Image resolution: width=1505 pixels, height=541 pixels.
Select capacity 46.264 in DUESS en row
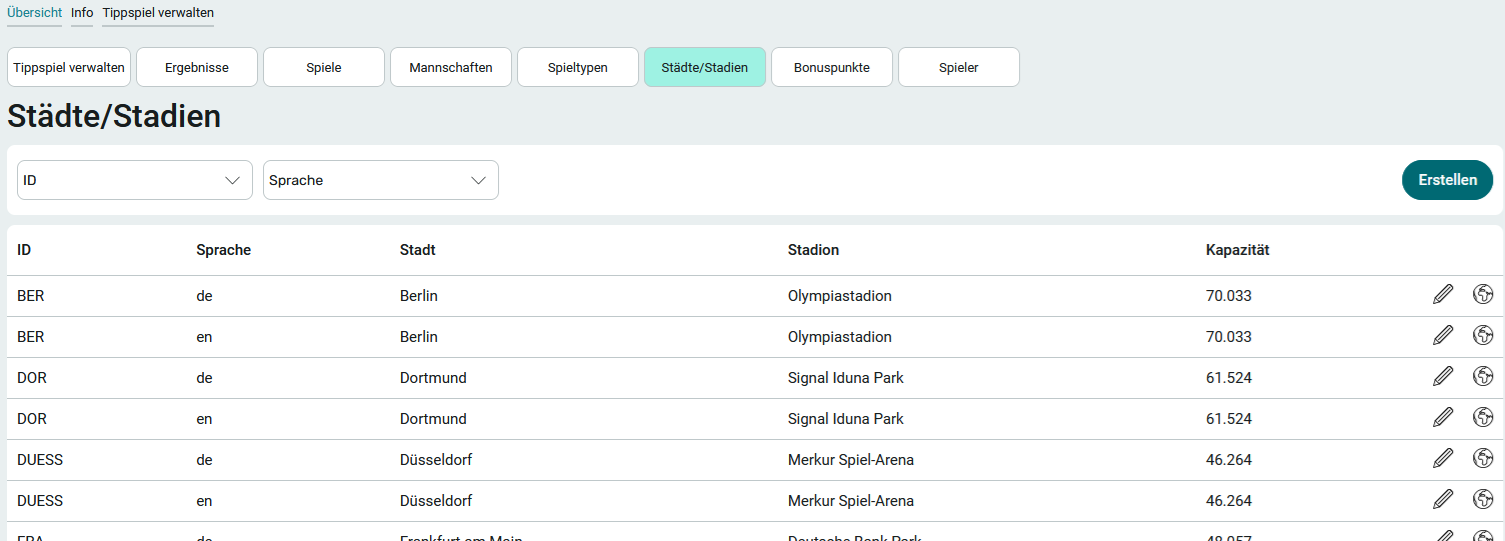(x=1229, y=501)
